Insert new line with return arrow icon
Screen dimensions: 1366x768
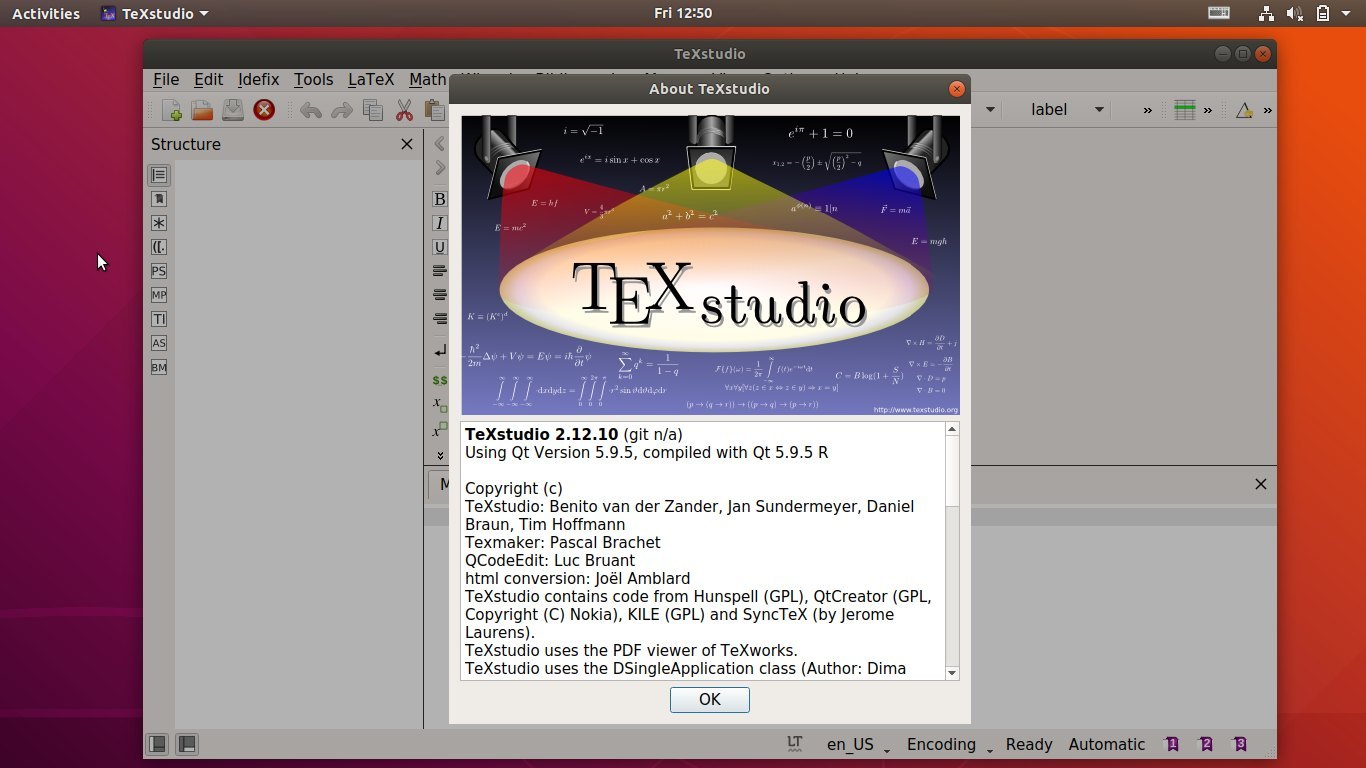point(439,351)
